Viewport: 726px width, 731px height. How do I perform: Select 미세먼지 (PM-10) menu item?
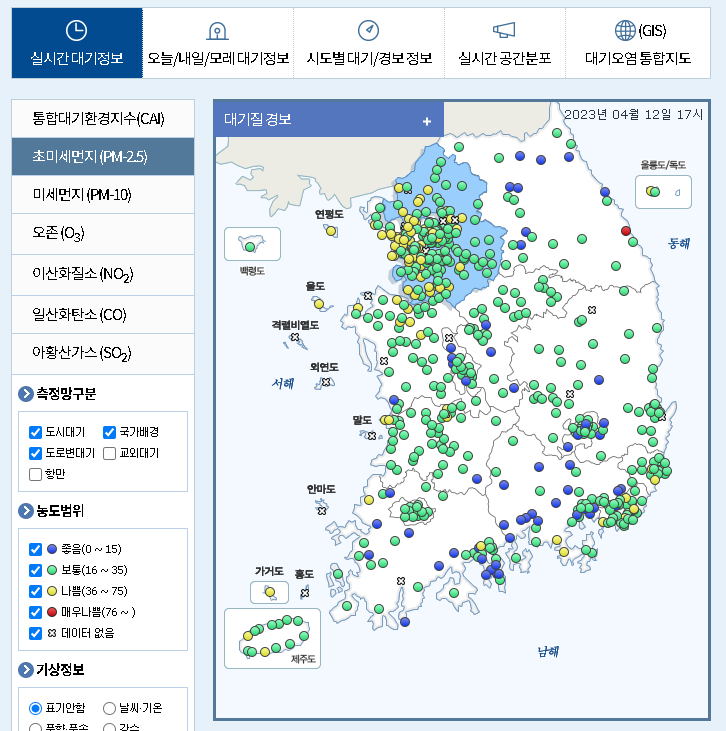coord(103,194)
